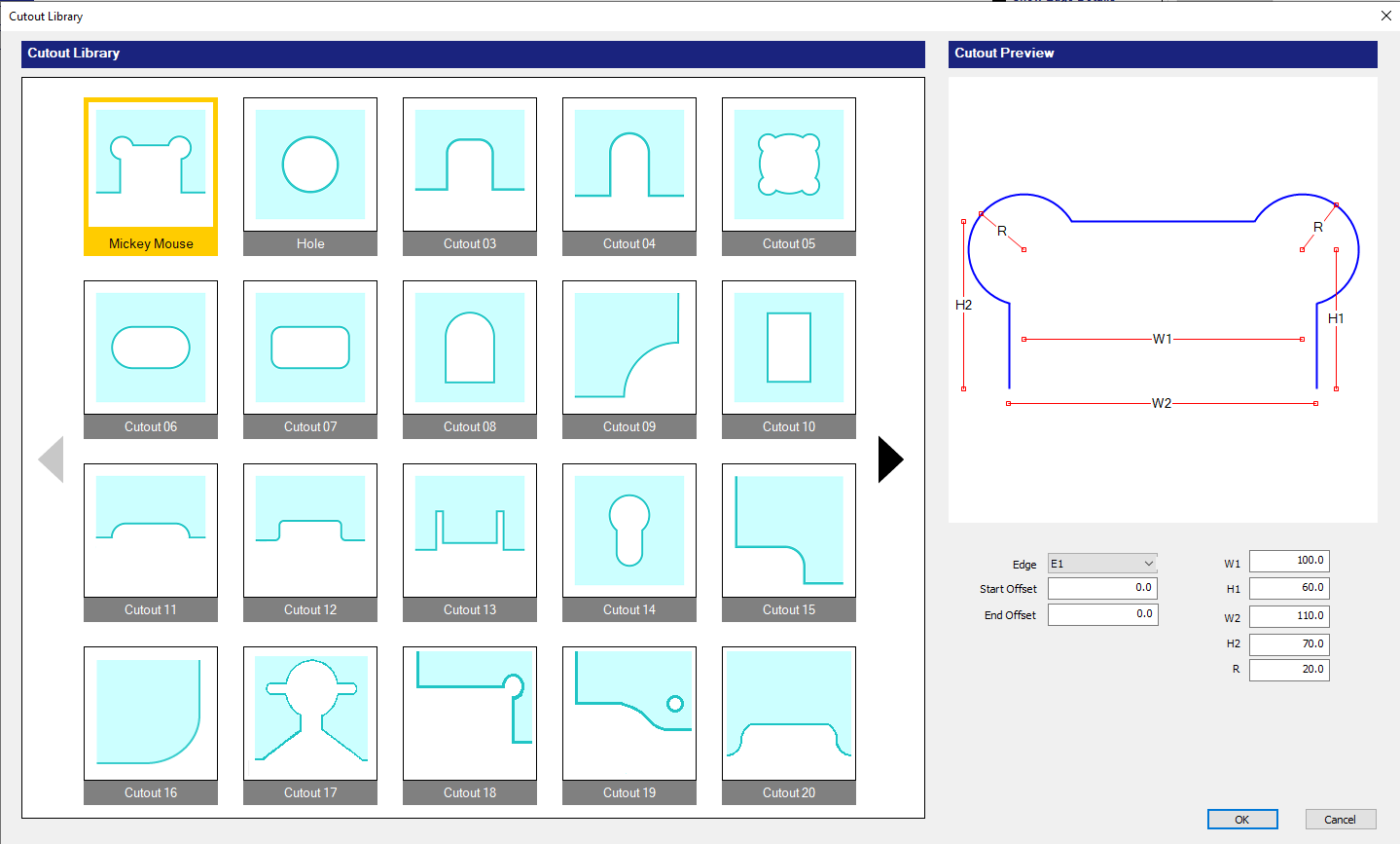Go to previous page of cutouts

[x=51, y=459]
